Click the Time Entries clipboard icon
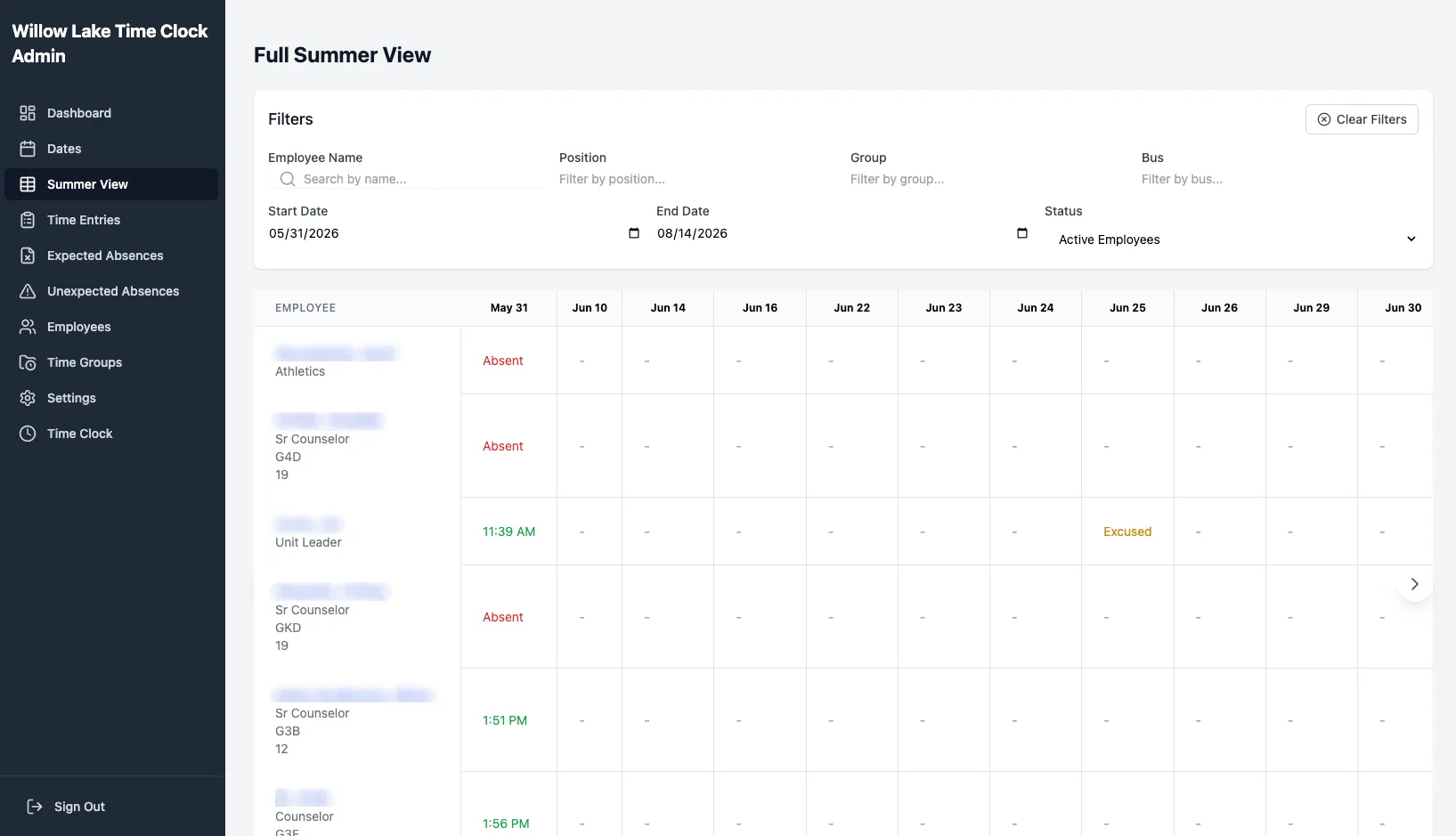Image resolution: width=1456 pixels, height=836 pixels. pos(28,220)
